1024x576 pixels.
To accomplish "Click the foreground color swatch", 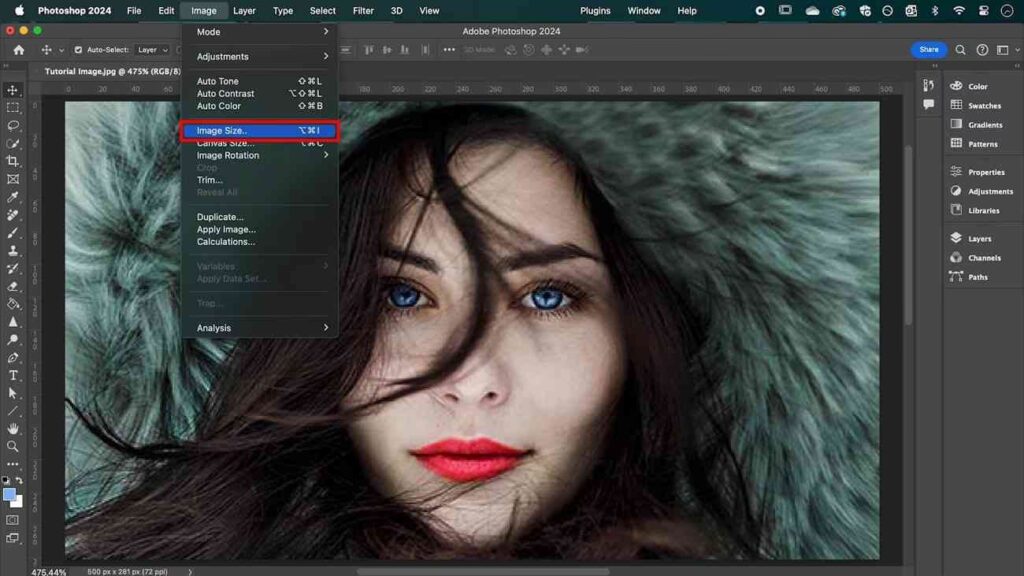I will tap(10, 494).
